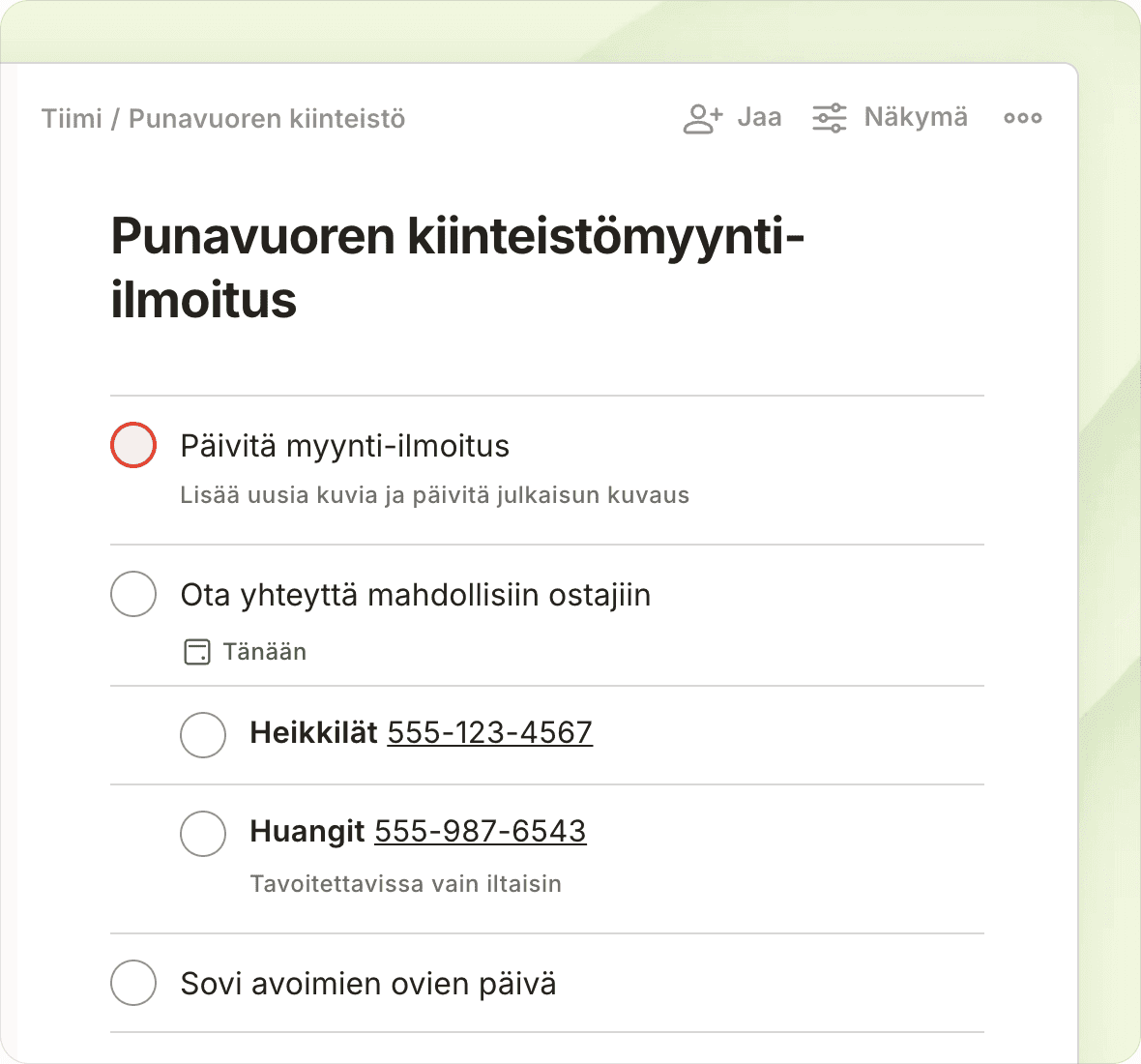Complete the task Sovi avoimien ovien päivä
1141x1064 pixels.
[133, 983]
